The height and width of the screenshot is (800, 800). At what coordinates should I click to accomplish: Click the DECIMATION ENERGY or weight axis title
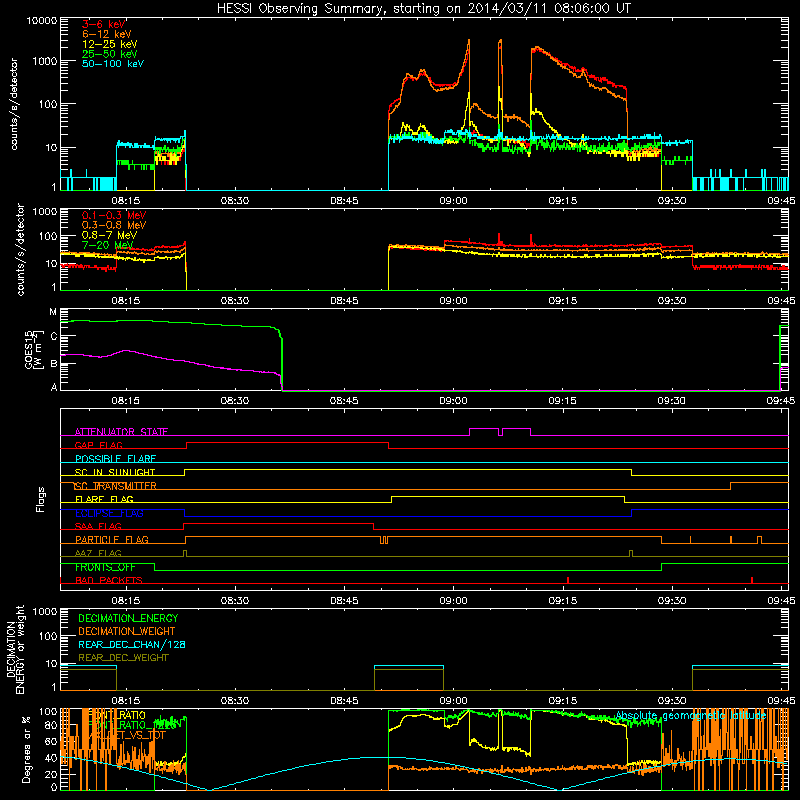(x=15, y=649)
